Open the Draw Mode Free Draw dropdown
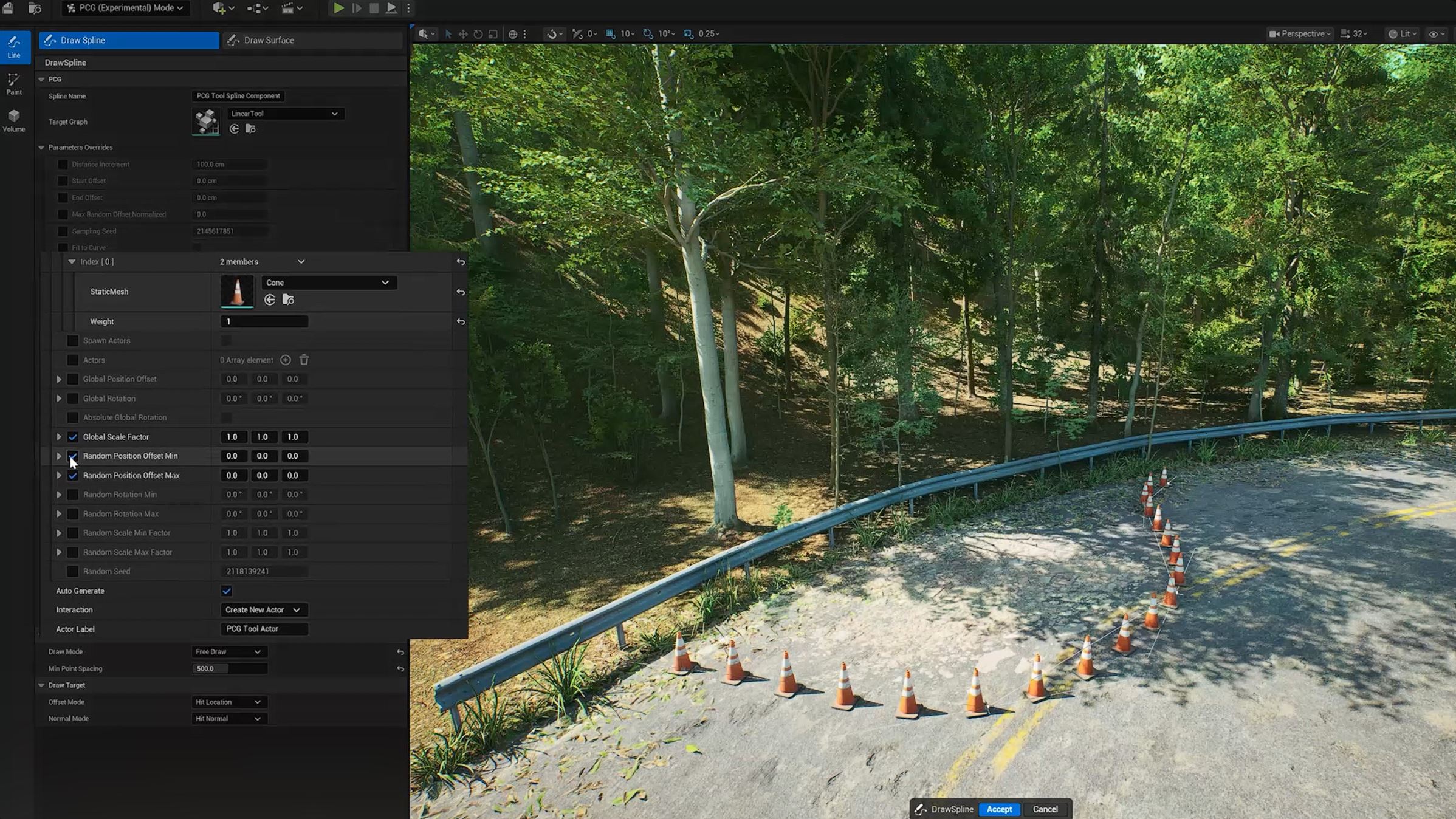This screenshot has height=819, width=1456. (228, 651)
